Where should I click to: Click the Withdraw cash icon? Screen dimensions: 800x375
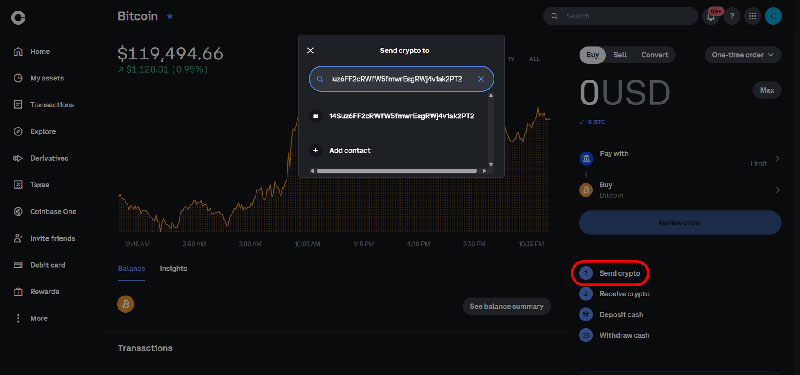tap(586, 335)
